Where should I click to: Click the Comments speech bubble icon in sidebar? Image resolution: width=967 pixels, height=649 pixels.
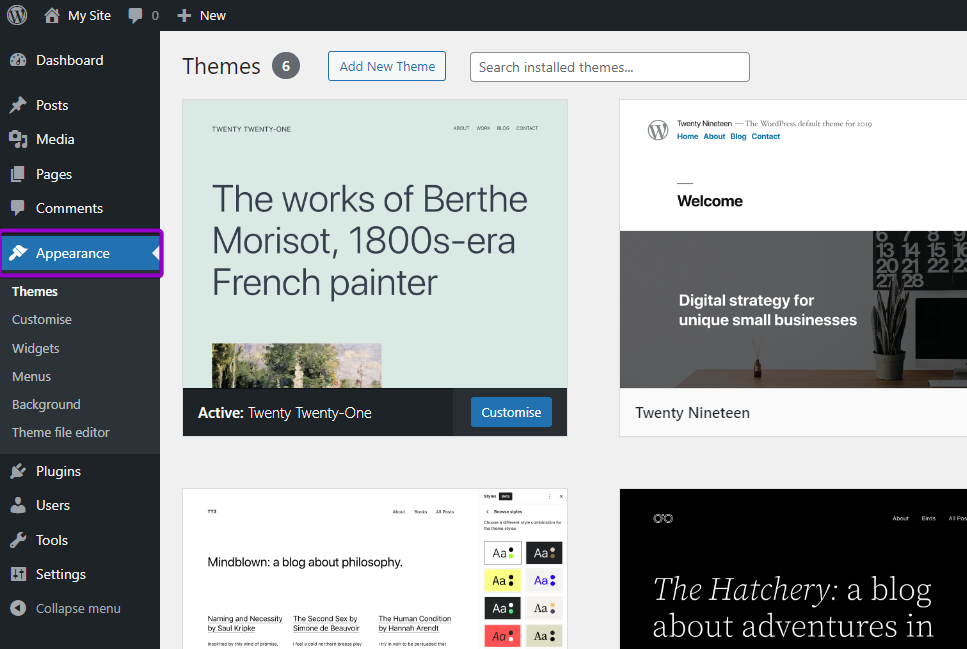(19, 208)
